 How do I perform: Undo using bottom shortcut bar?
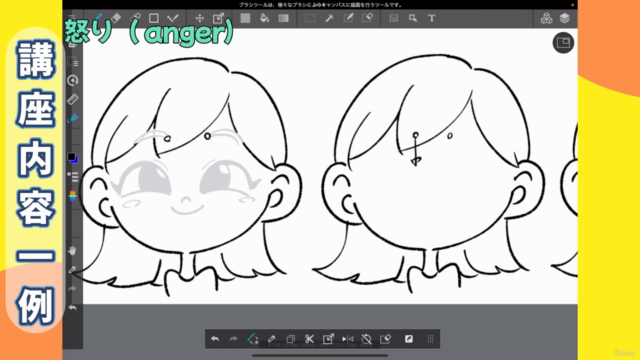point(215,339)
